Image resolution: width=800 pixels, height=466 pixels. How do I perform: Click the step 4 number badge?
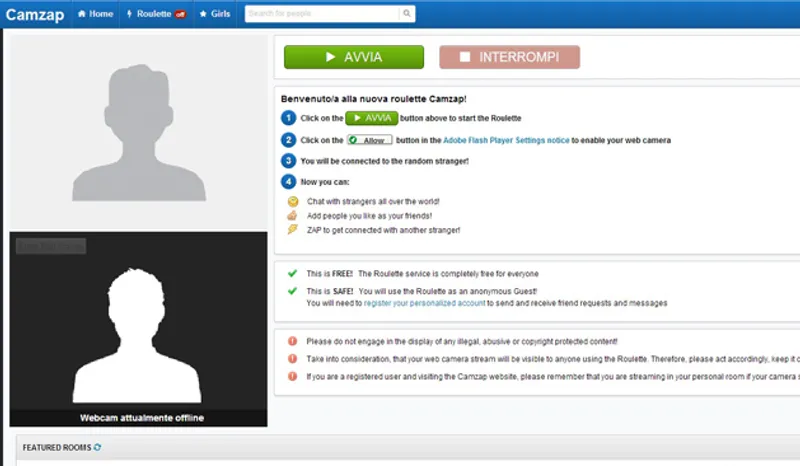pos(288,182)
